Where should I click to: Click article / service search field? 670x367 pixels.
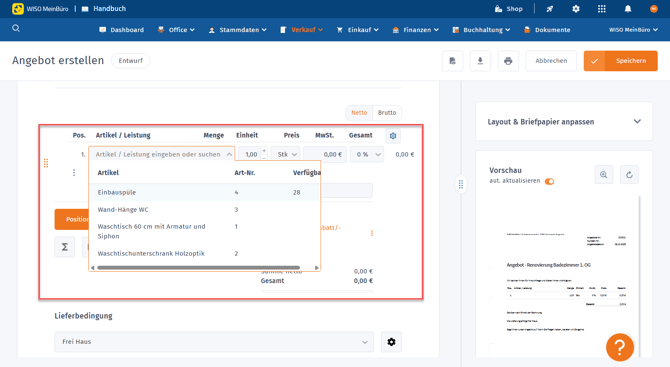click(x=162, y=154)
